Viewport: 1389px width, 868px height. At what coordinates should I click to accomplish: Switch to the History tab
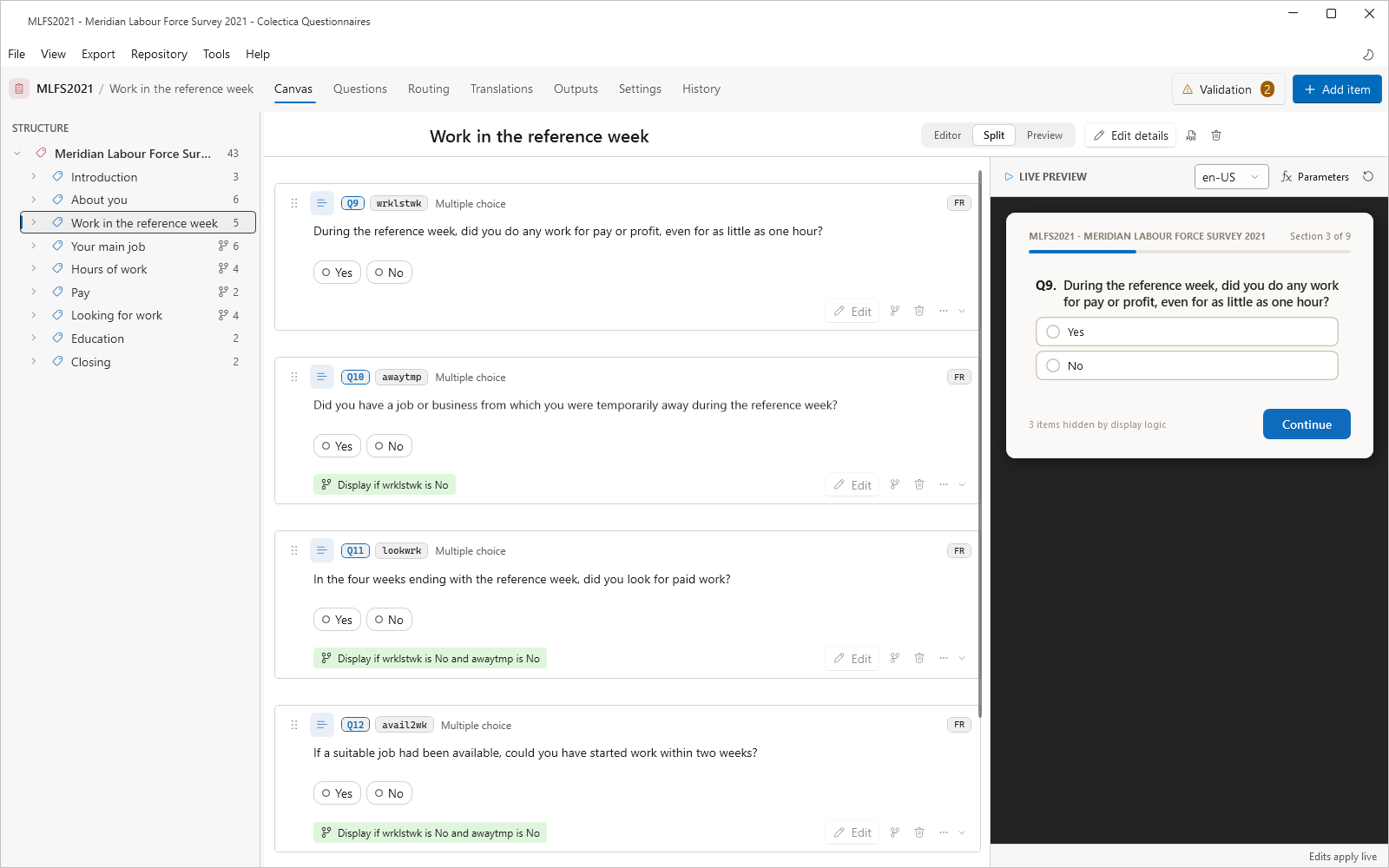click(701, 89)
